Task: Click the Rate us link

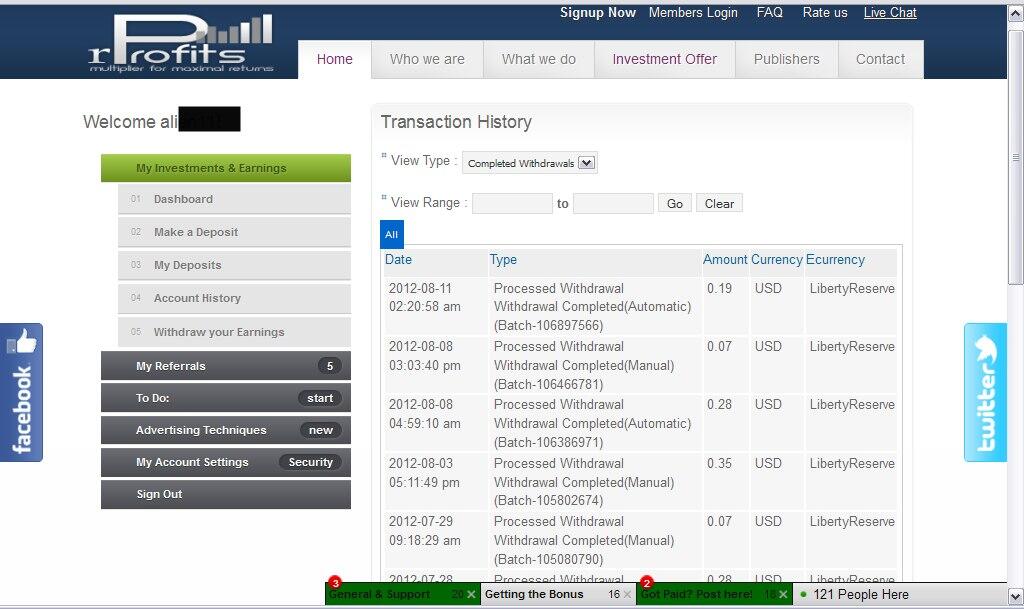Action: 825,12
